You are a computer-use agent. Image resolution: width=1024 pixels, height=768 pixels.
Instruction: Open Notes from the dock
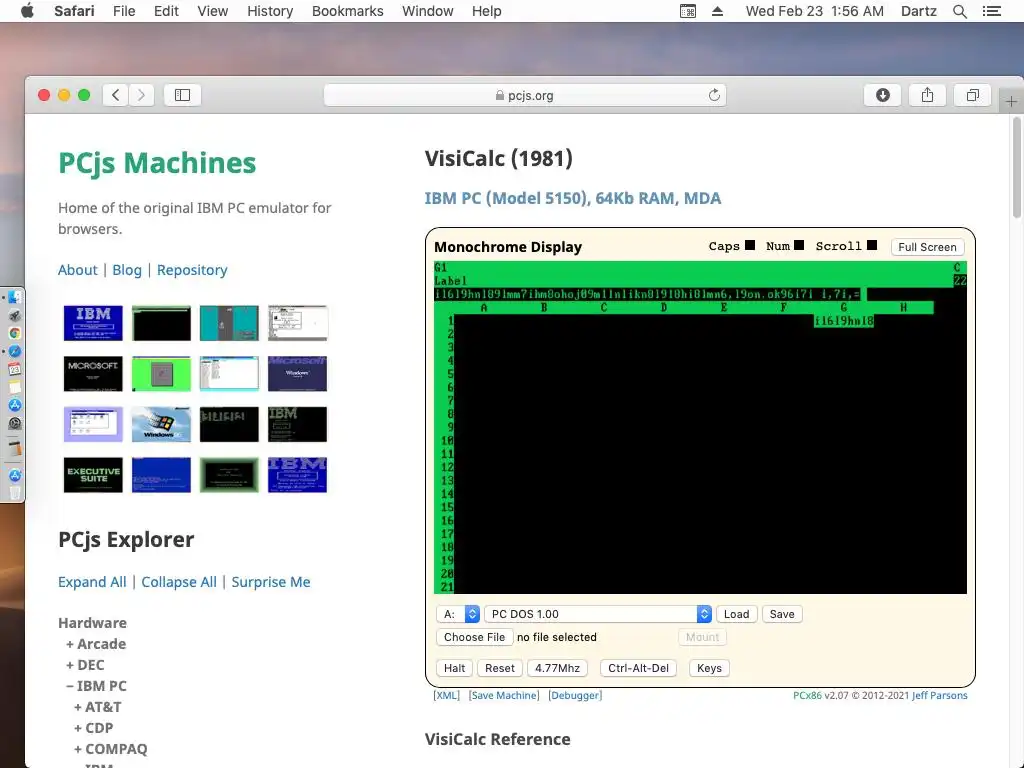(x=14, y=387)
